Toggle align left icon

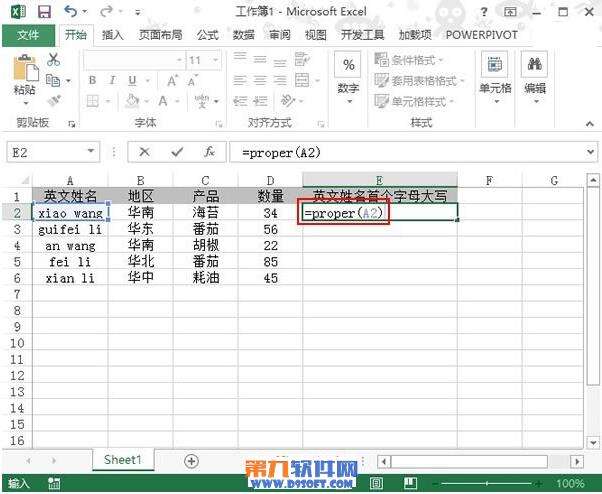240,80
